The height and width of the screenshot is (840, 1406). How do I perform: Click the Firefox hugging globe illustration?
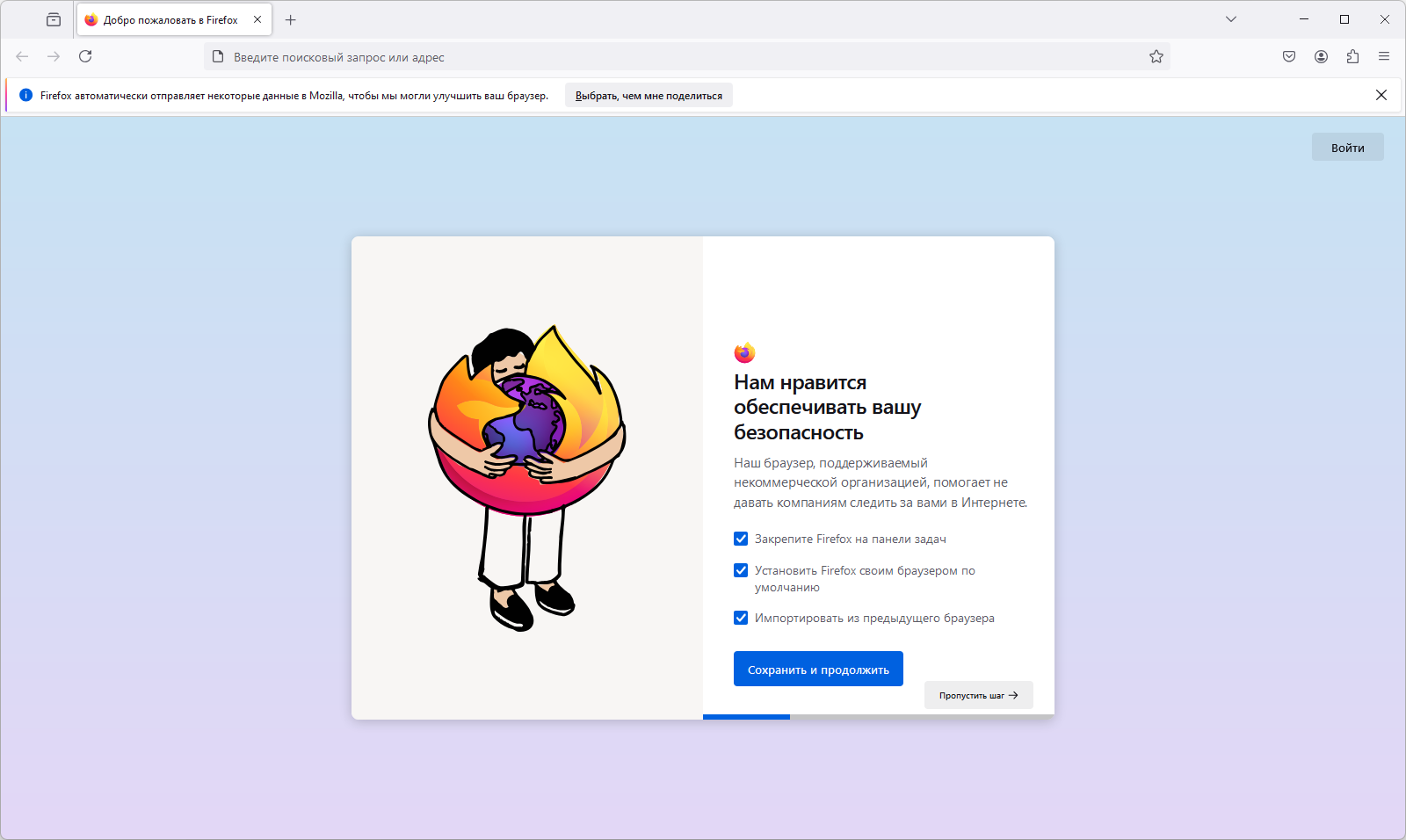click(x=527, y=477)
